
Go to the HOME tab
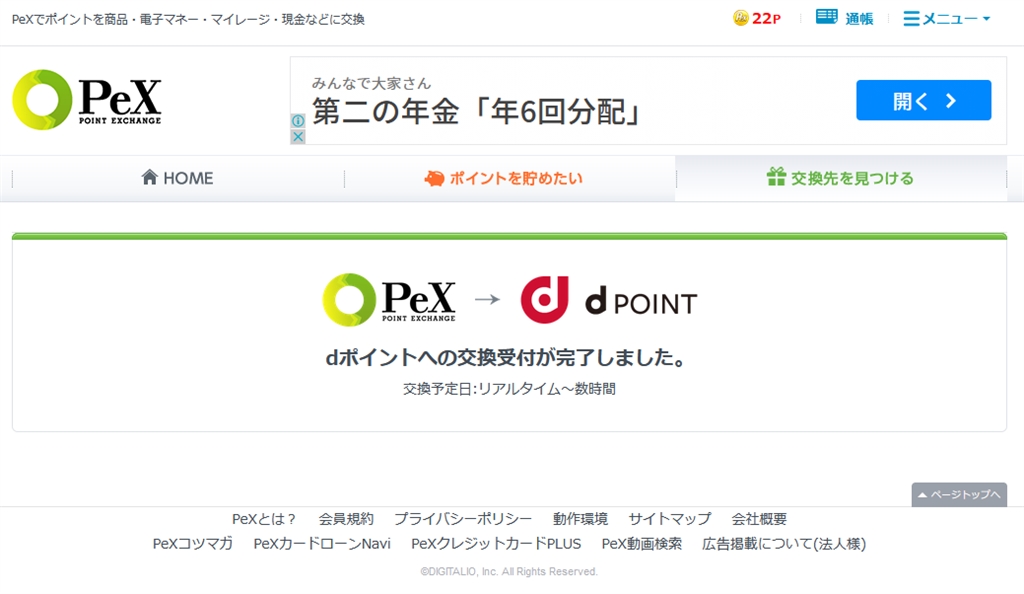pyautogui.click(x=178, y=178)
